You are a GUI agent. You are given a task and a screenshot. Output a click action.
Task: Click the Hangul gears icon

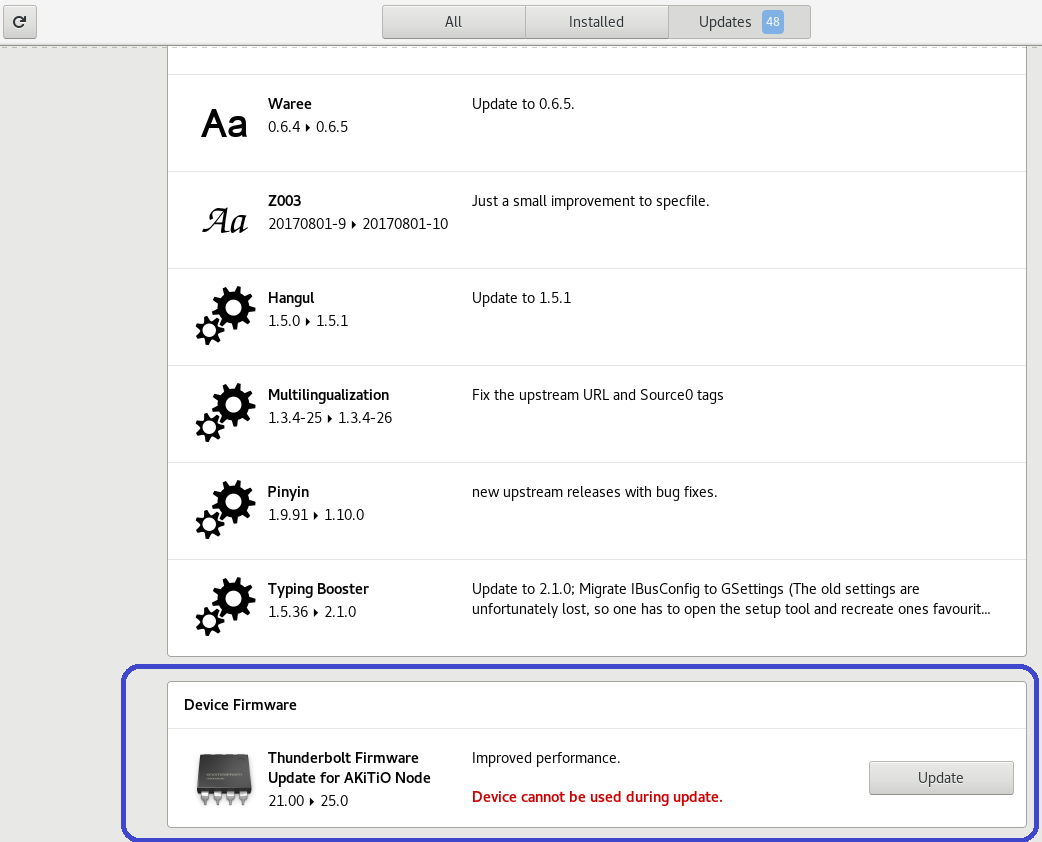(224, 316)
